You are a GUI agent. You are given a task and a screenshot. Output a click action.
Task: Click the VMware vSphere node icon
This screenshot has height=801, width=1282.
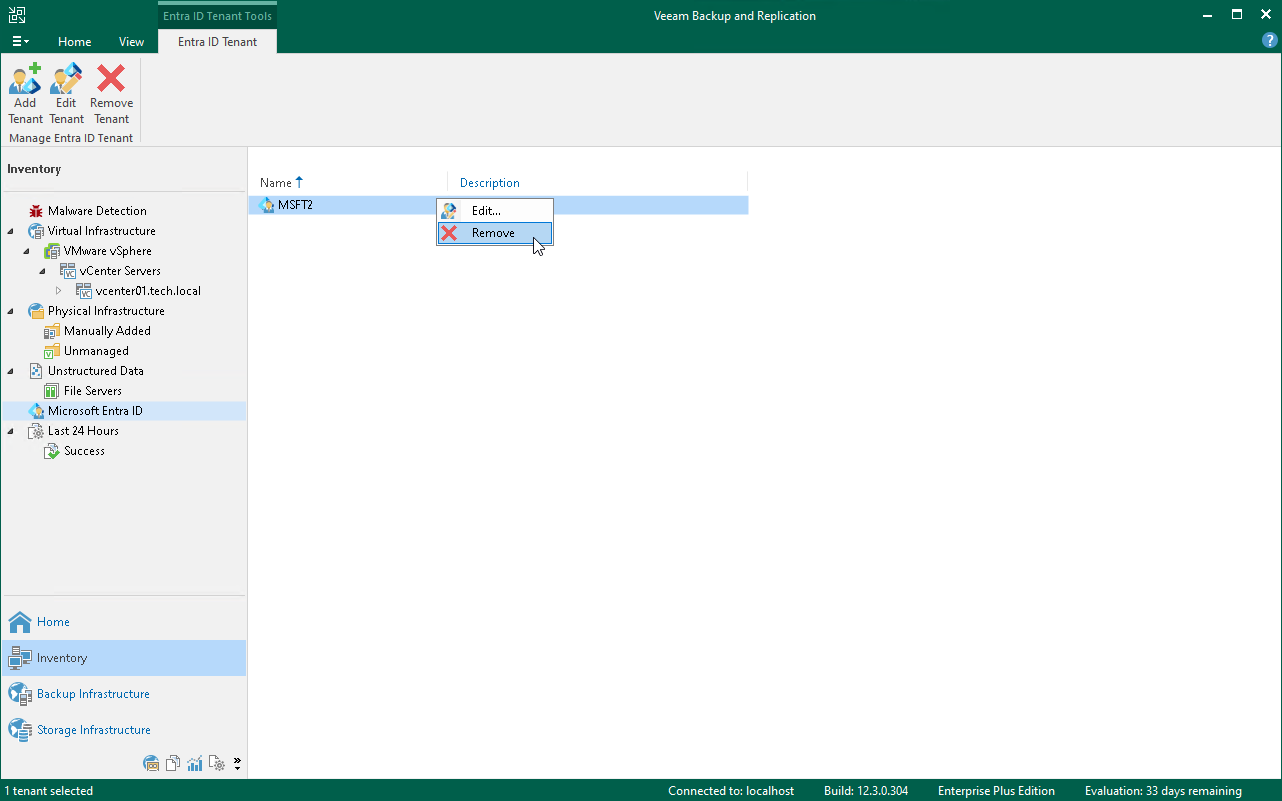pyautogui.click(x=52, y=251)
